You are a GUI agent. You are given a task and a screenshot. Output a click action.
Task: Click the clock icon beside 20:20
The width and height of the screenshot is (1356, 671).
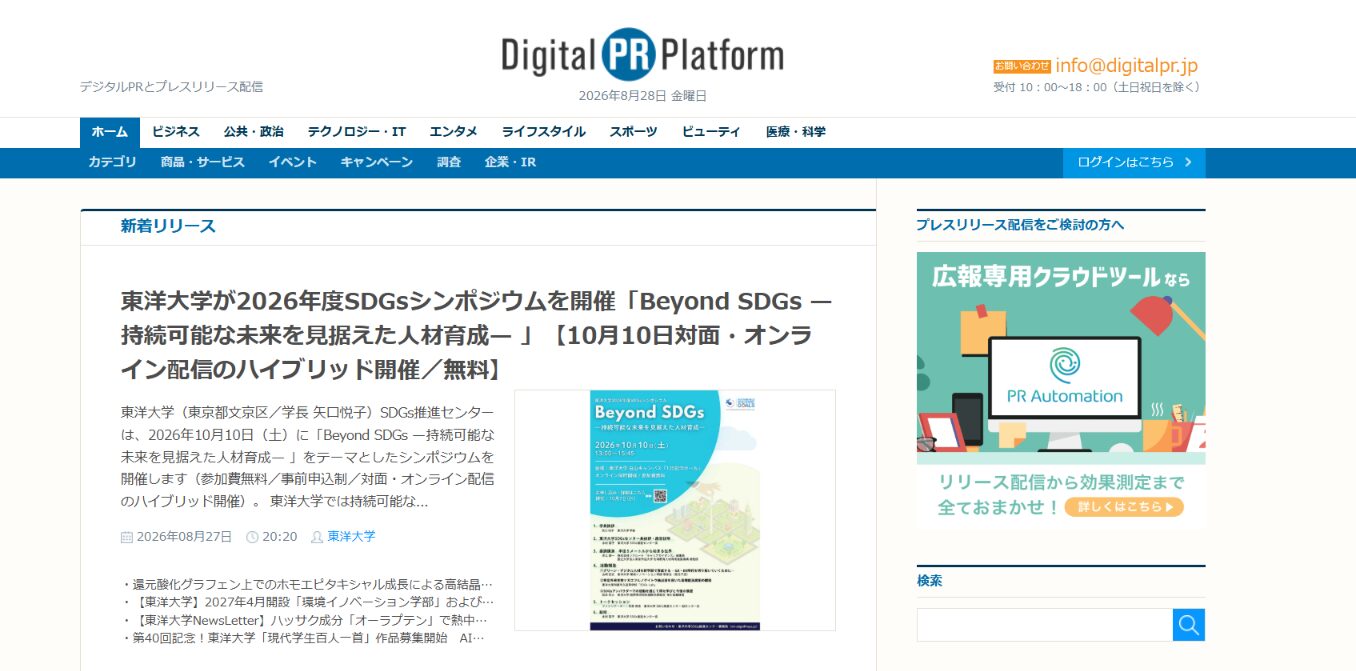(x=252, y=537)
